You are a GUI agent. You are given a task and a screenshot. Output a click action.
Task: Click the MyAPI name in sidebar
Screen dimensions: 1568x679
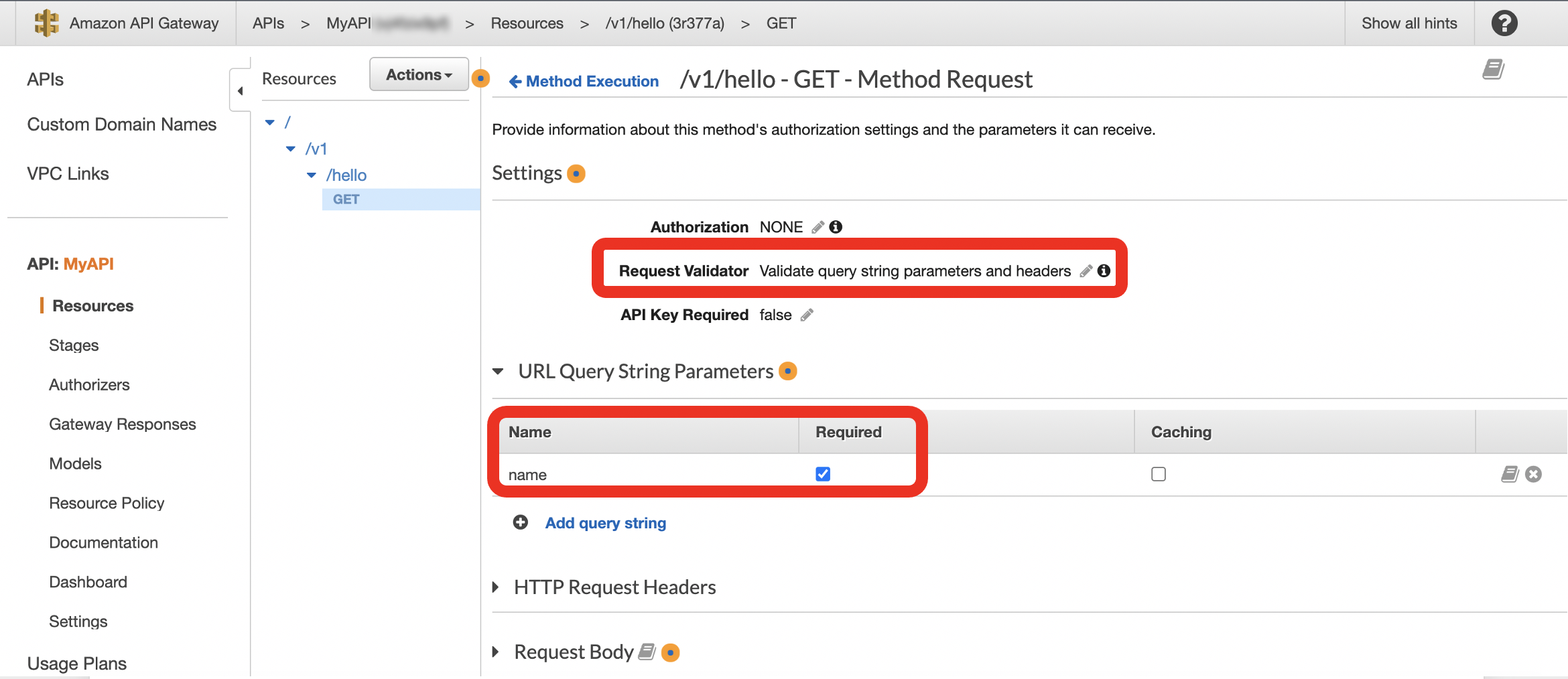tap(88, 264)
